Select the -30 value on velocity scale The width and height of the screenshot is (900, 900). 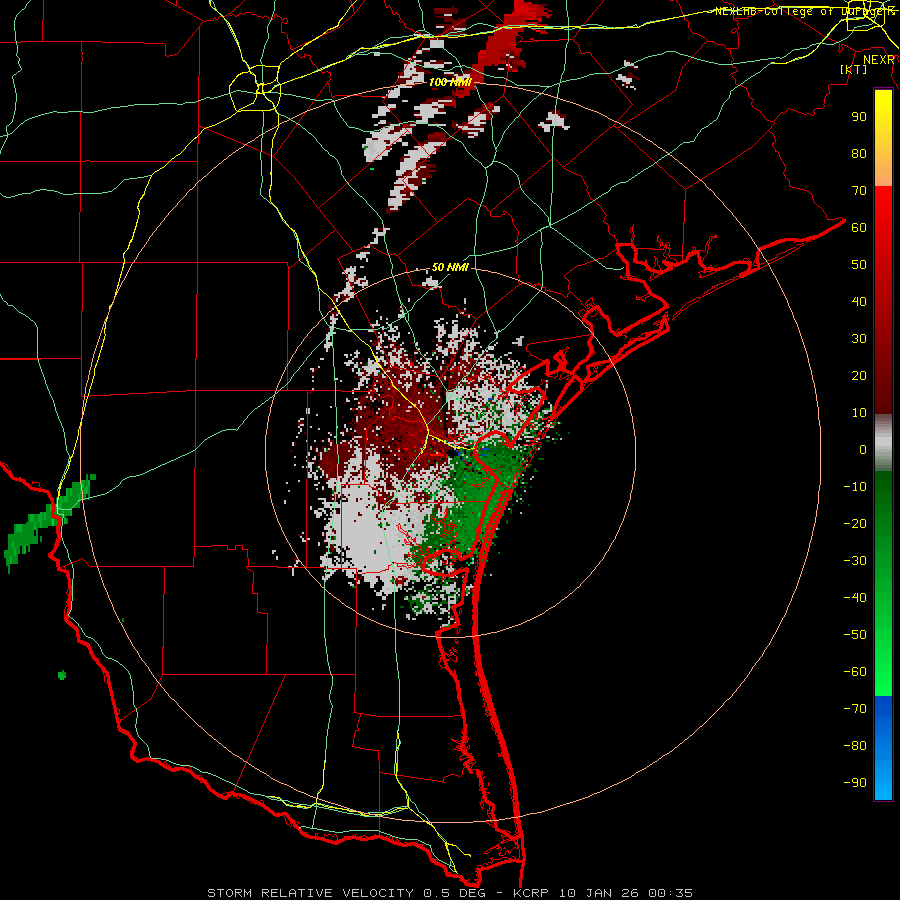[855, 561]
